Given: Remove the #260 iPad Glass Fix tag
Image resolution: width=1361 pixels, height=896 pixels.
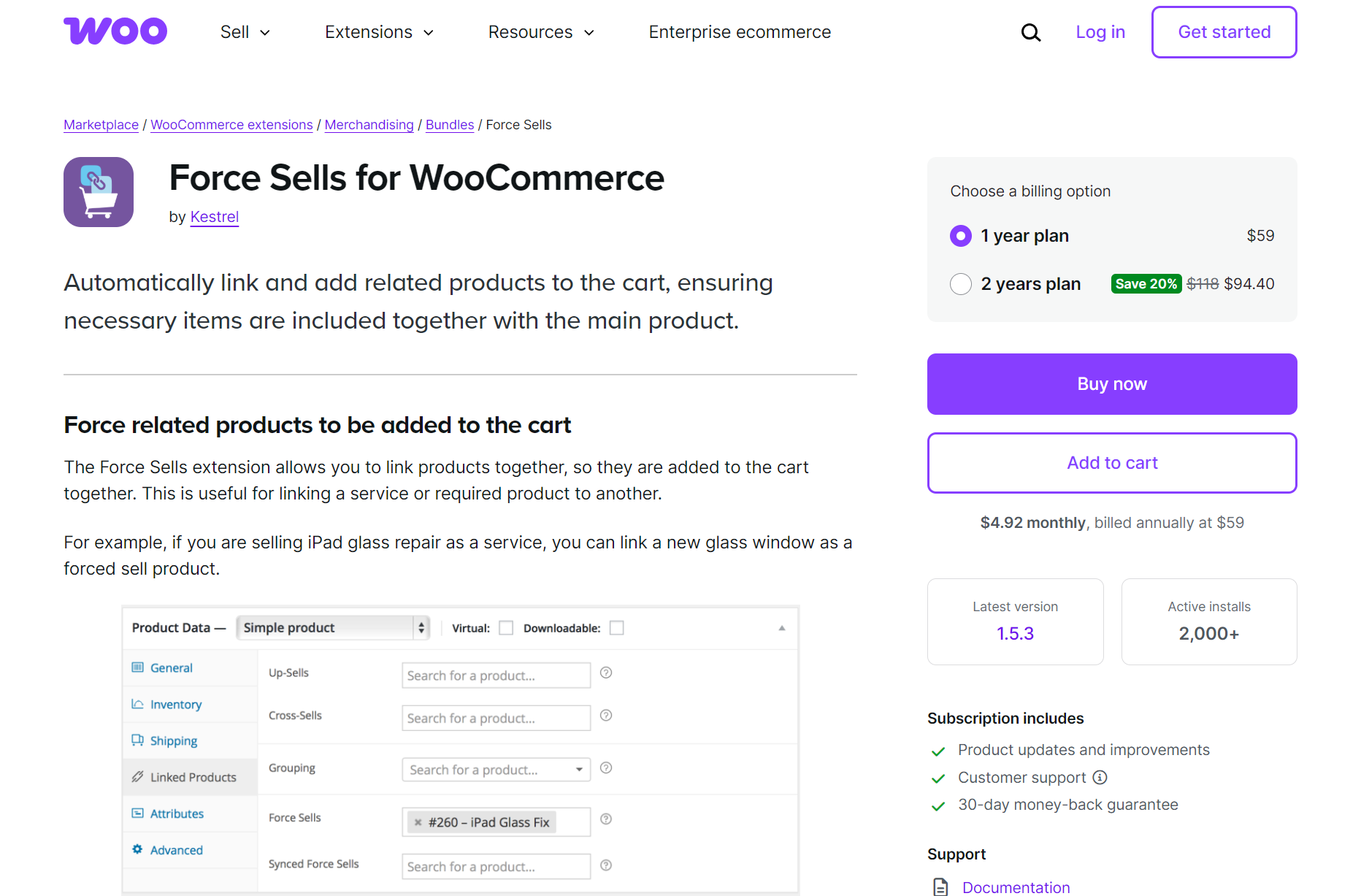Looking at the screenshot, I should click(418, 822).
